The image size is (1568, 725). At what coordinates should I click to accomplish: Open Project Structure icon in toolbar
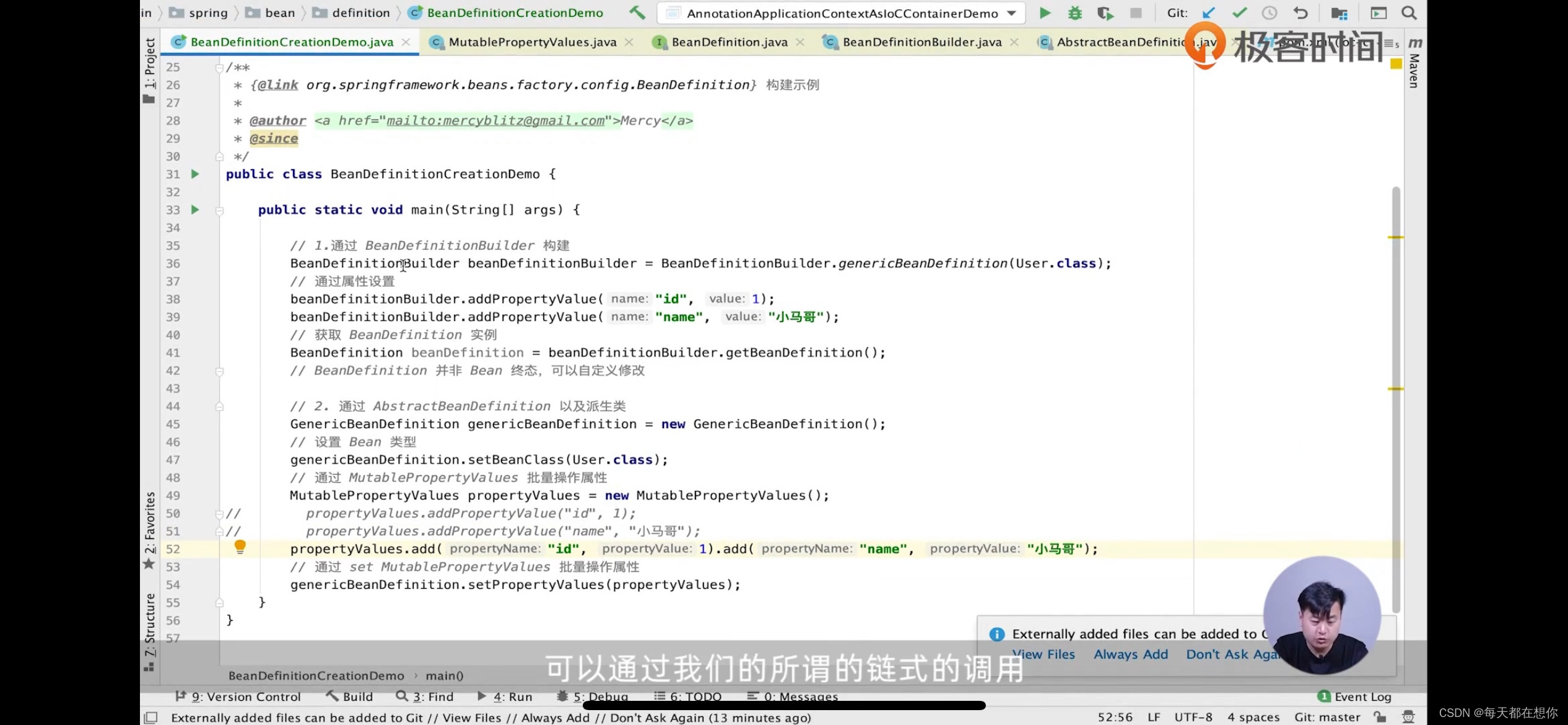[x=1339, y=13]
